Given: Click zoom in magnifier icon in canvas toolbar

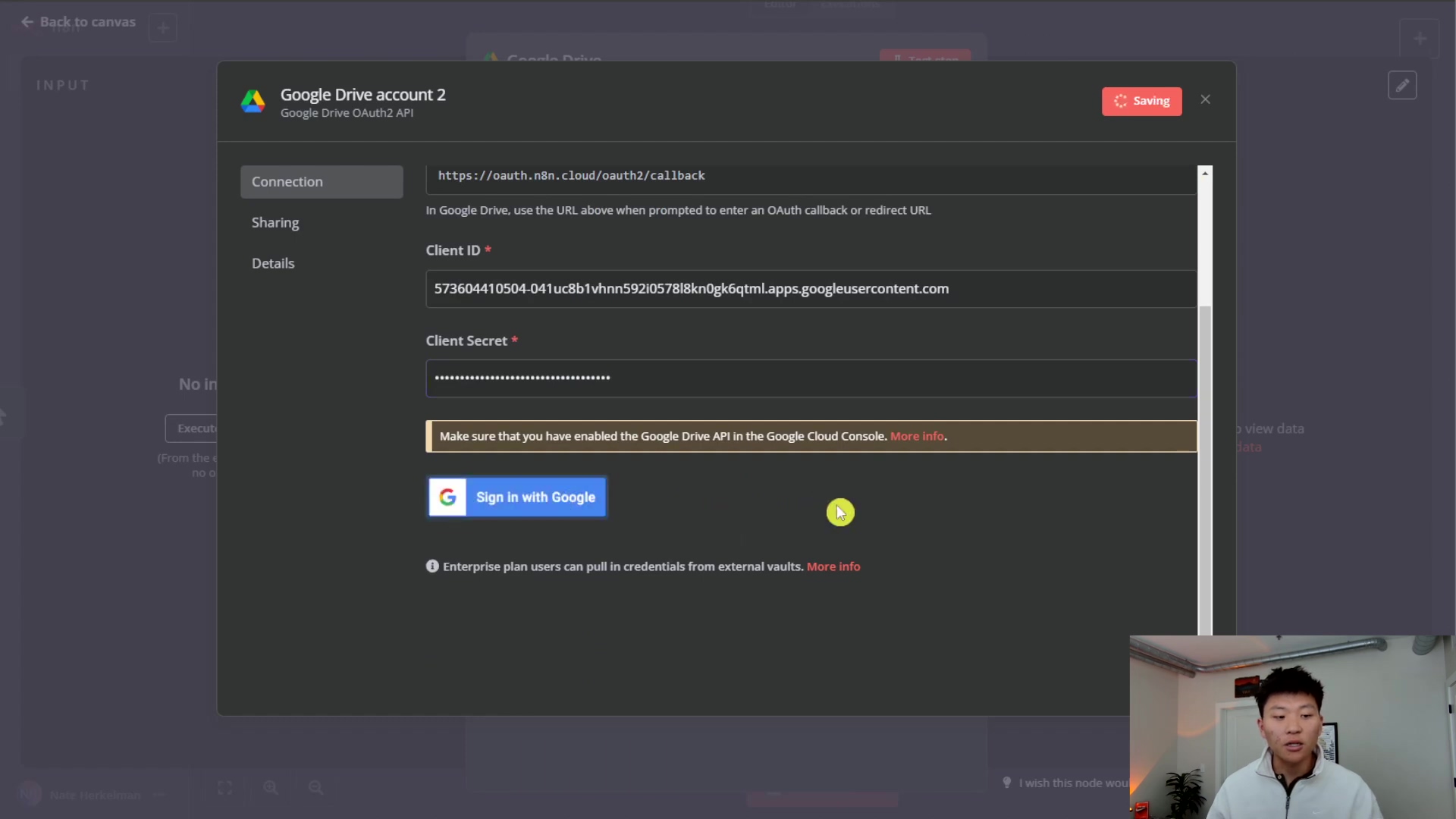Looking at the screenshot, I should click(x=271, y=788).
